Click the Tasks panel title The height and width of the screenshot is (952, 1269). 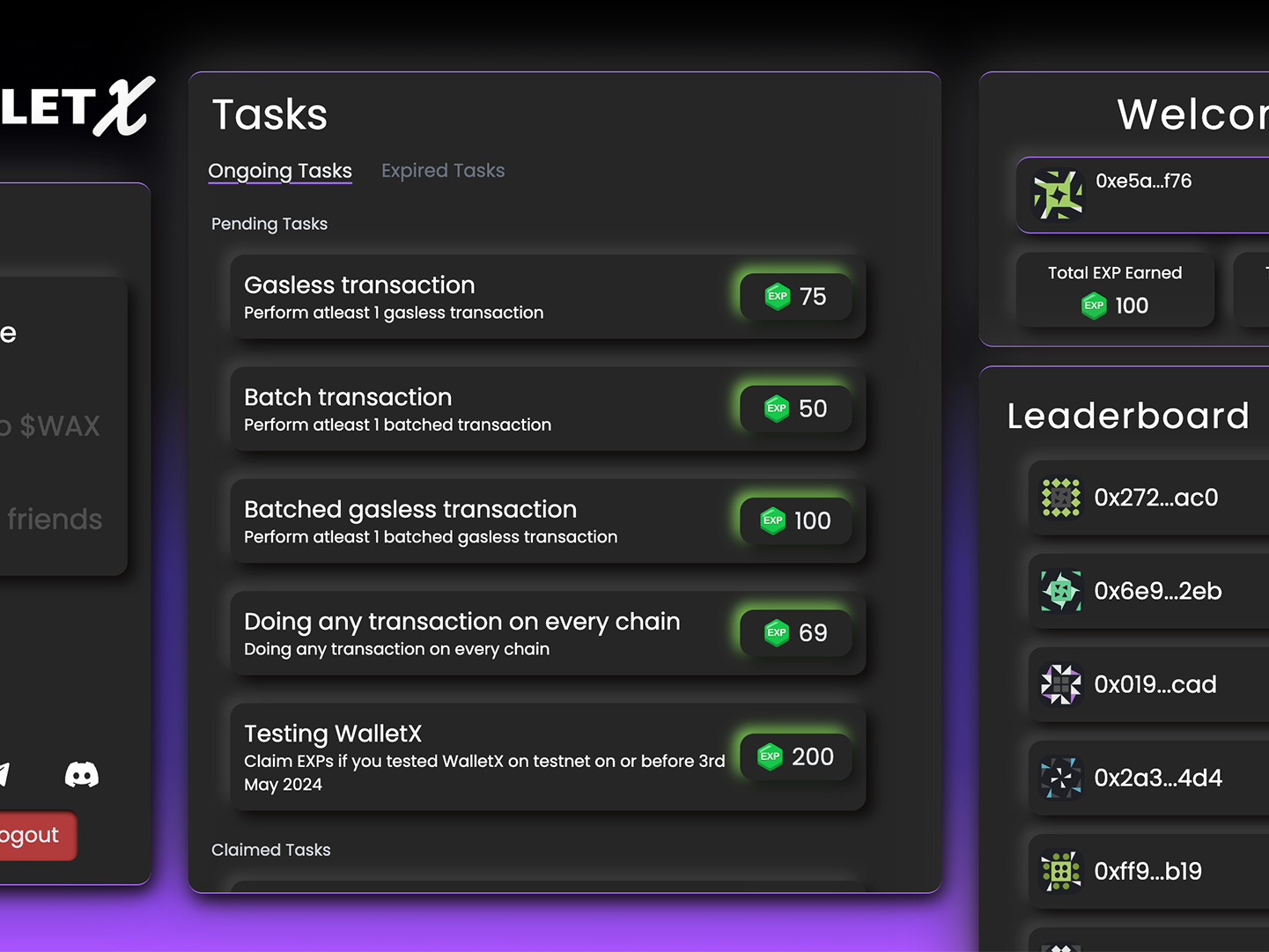coord(269,114)
